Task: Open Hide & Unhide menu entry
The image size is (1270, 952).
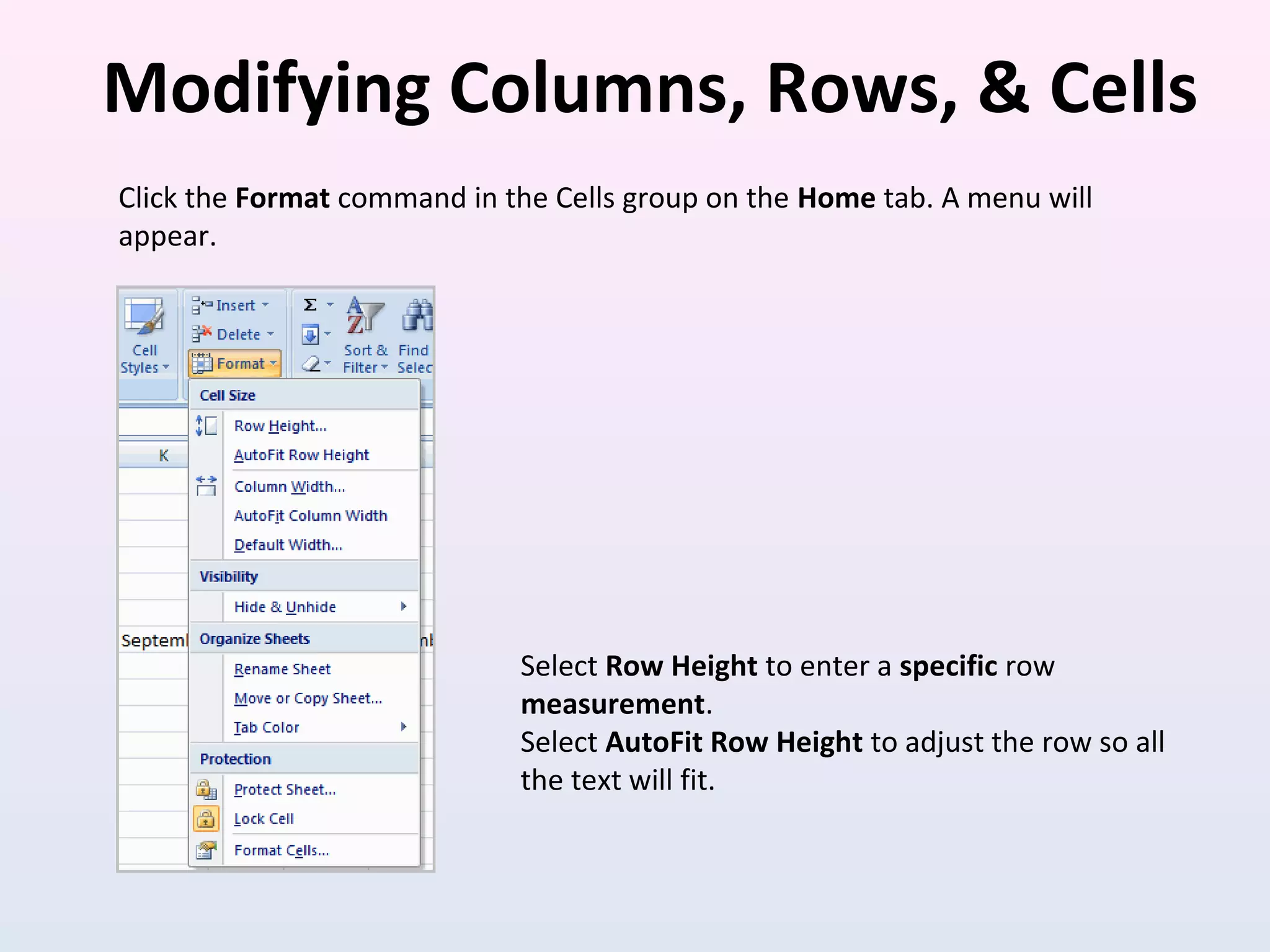Action: (304, 607)
